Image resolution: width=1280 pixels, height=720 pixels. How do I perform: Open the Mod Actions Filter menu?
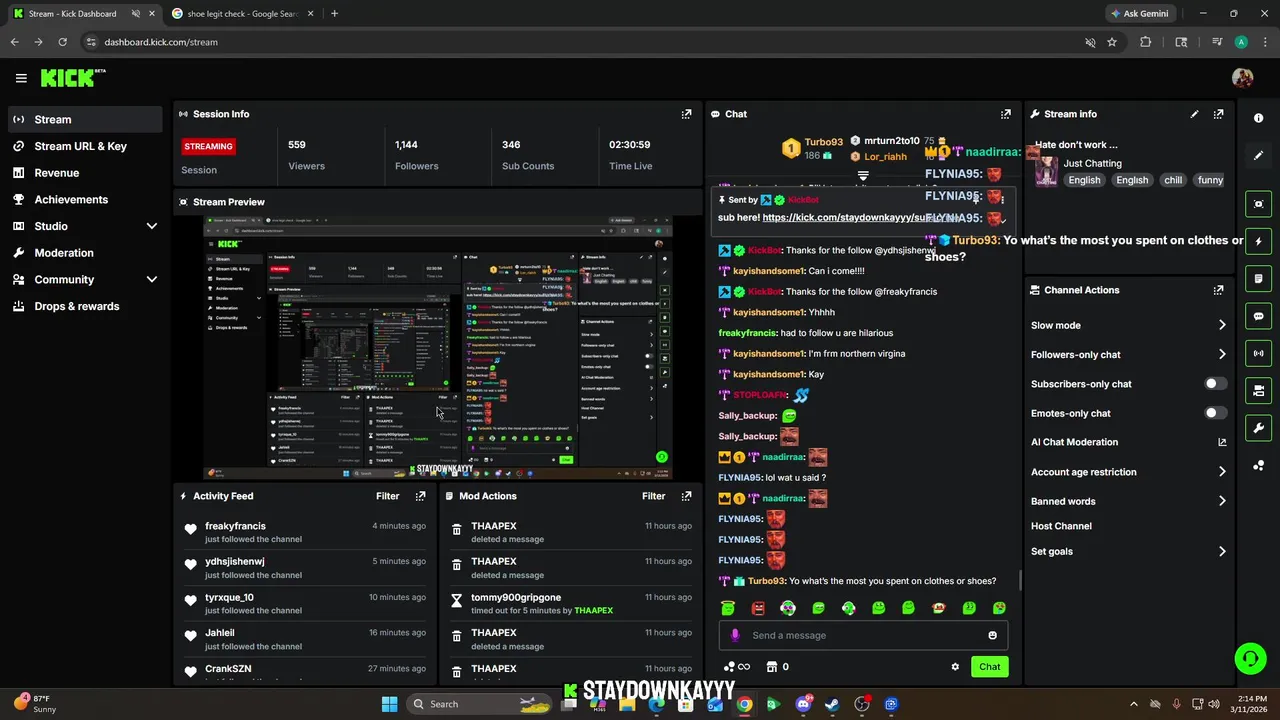(654, 496)
